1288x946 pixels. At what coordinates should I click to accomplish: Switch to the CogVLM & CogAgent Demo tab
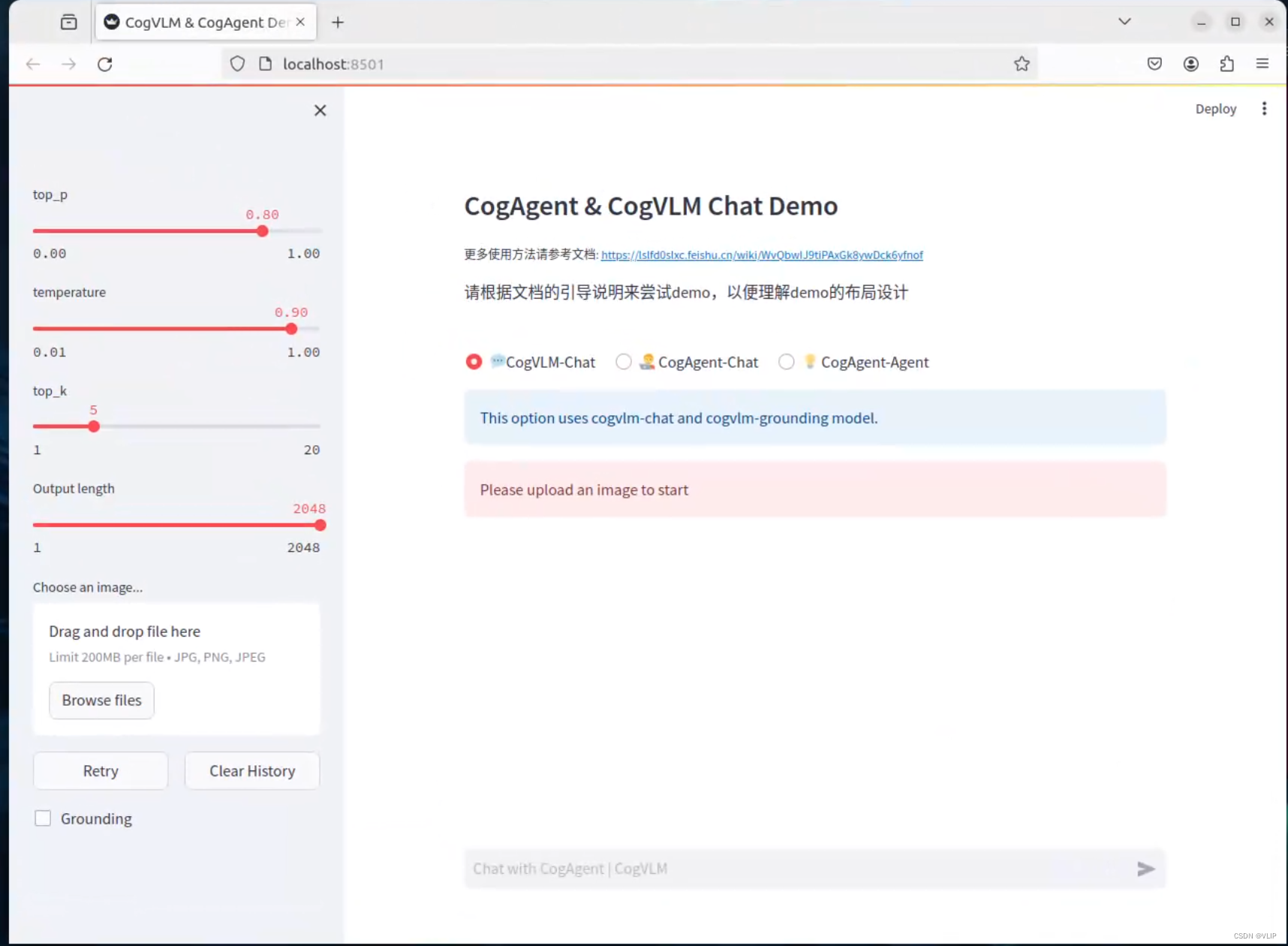tap(206, 23)
